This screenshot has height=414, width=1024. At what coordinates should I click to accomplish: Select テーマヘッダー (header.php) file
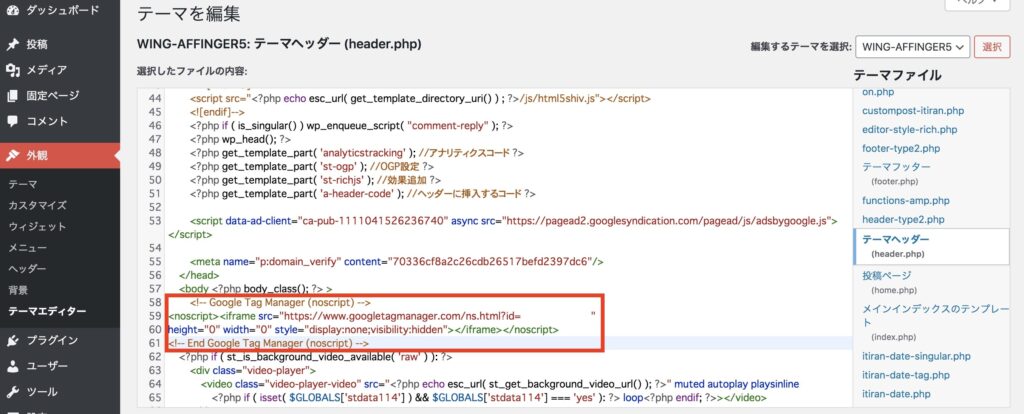click(931, 246)
